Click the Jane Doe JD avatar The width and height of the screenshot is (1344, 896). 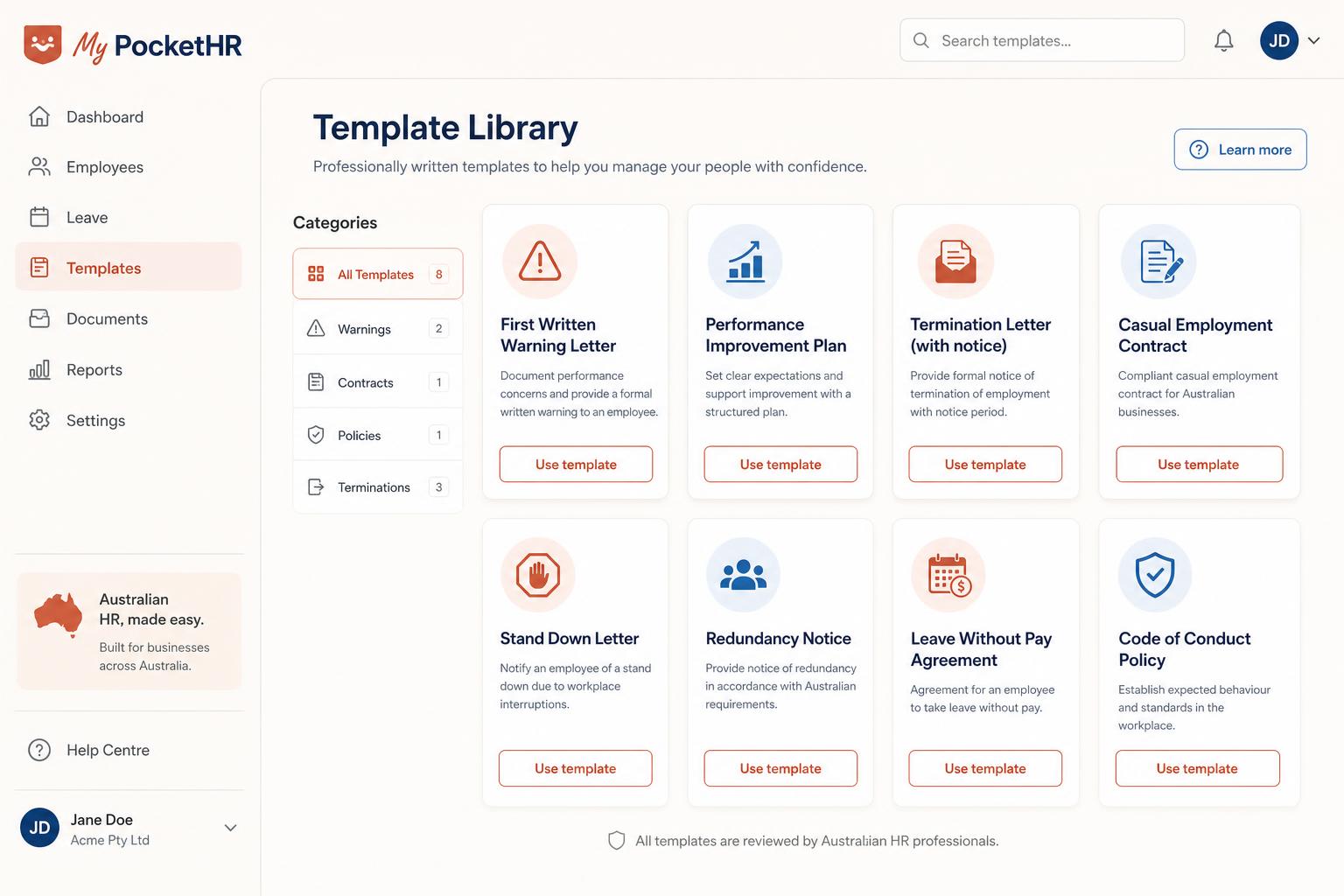coord(39,828)
